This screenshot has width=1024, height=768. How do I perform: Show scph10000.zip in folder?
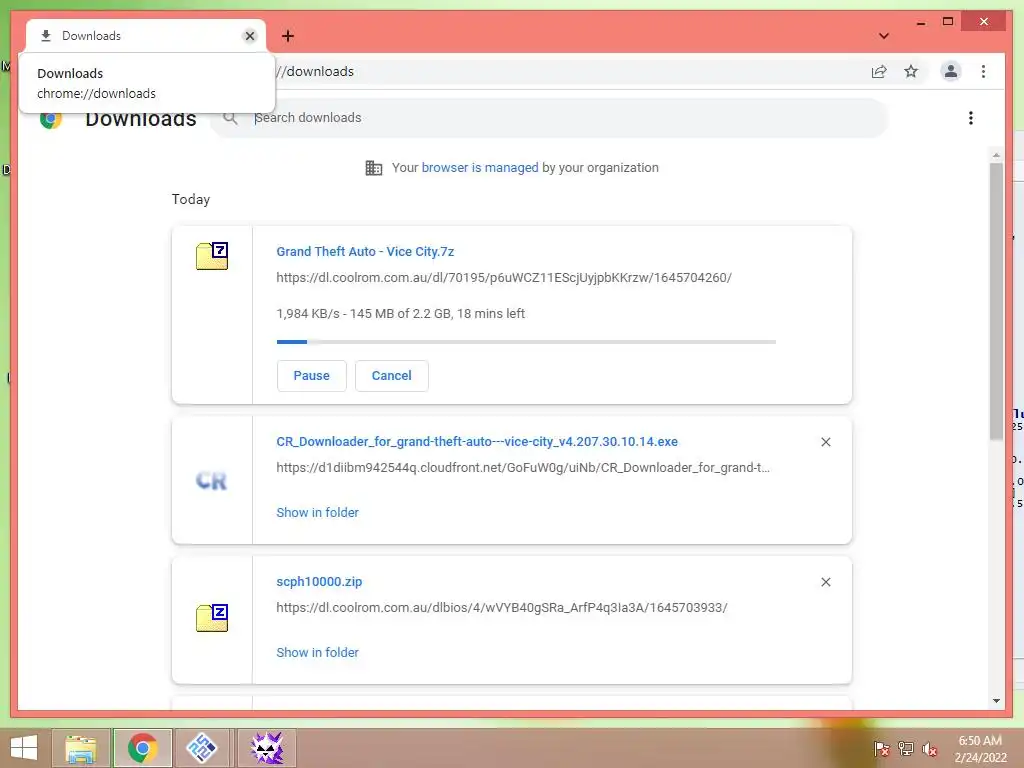click(317, 652)
